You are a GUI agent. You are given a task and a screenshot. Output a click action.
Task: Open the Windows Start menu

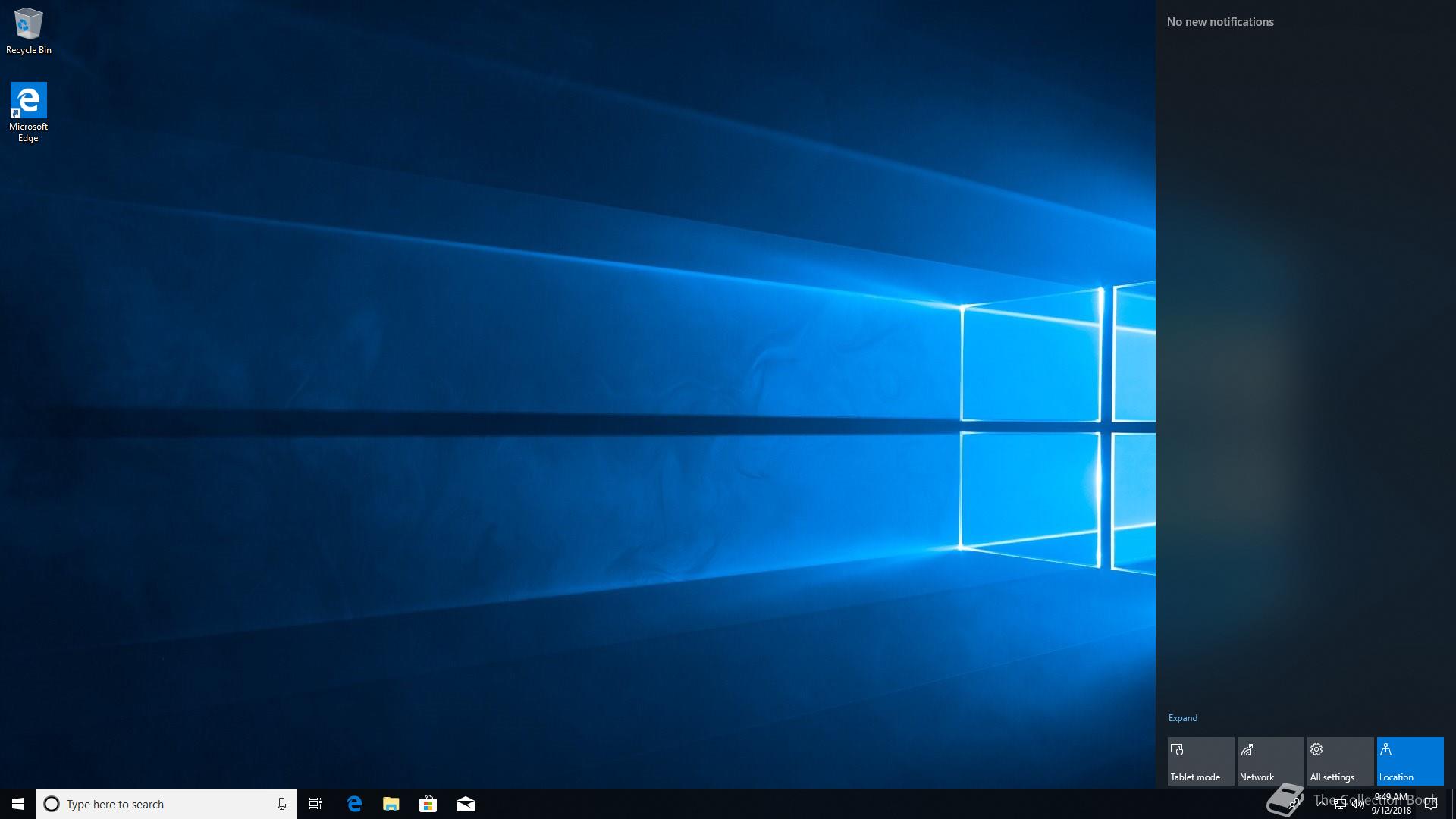[18, 804]
